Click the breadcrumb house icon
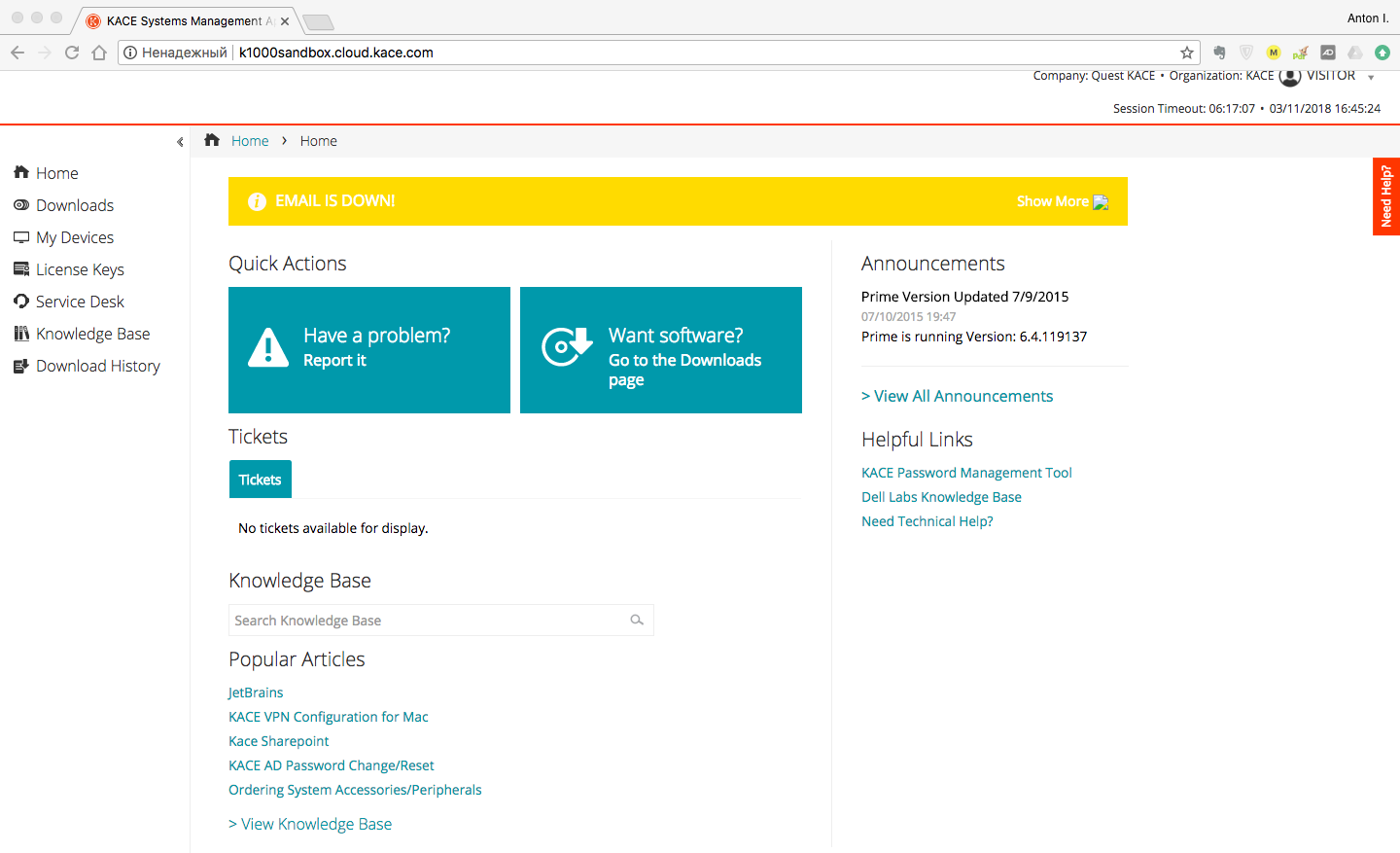1400x853 pixels. 212,140
